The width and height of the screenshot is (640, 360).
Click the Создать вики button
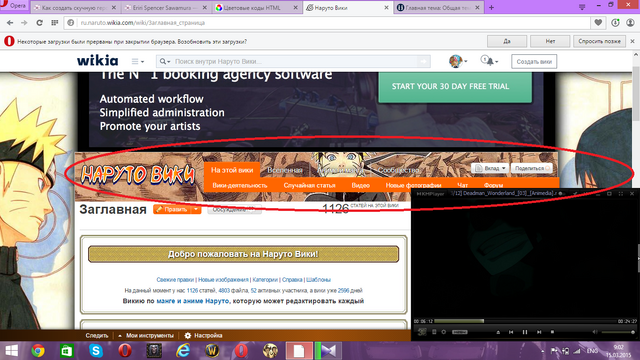click(534, 62)
